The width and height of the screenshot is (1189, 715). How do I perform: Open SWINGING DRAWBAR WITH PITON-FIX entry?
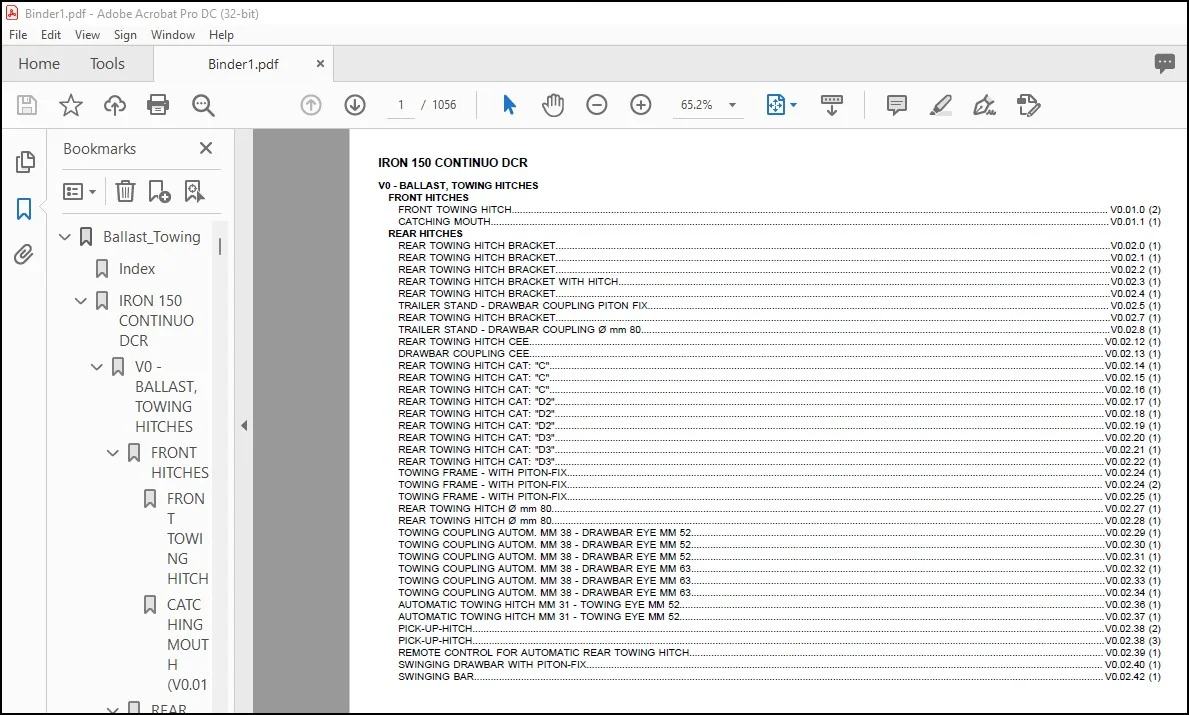tap(779, 664)
